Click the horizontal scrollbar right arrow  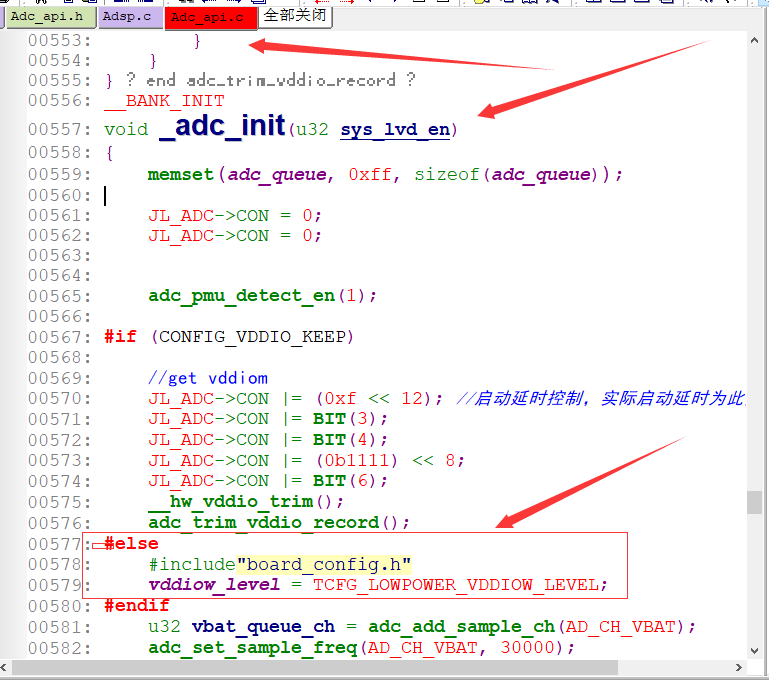(x=739, y=667)
